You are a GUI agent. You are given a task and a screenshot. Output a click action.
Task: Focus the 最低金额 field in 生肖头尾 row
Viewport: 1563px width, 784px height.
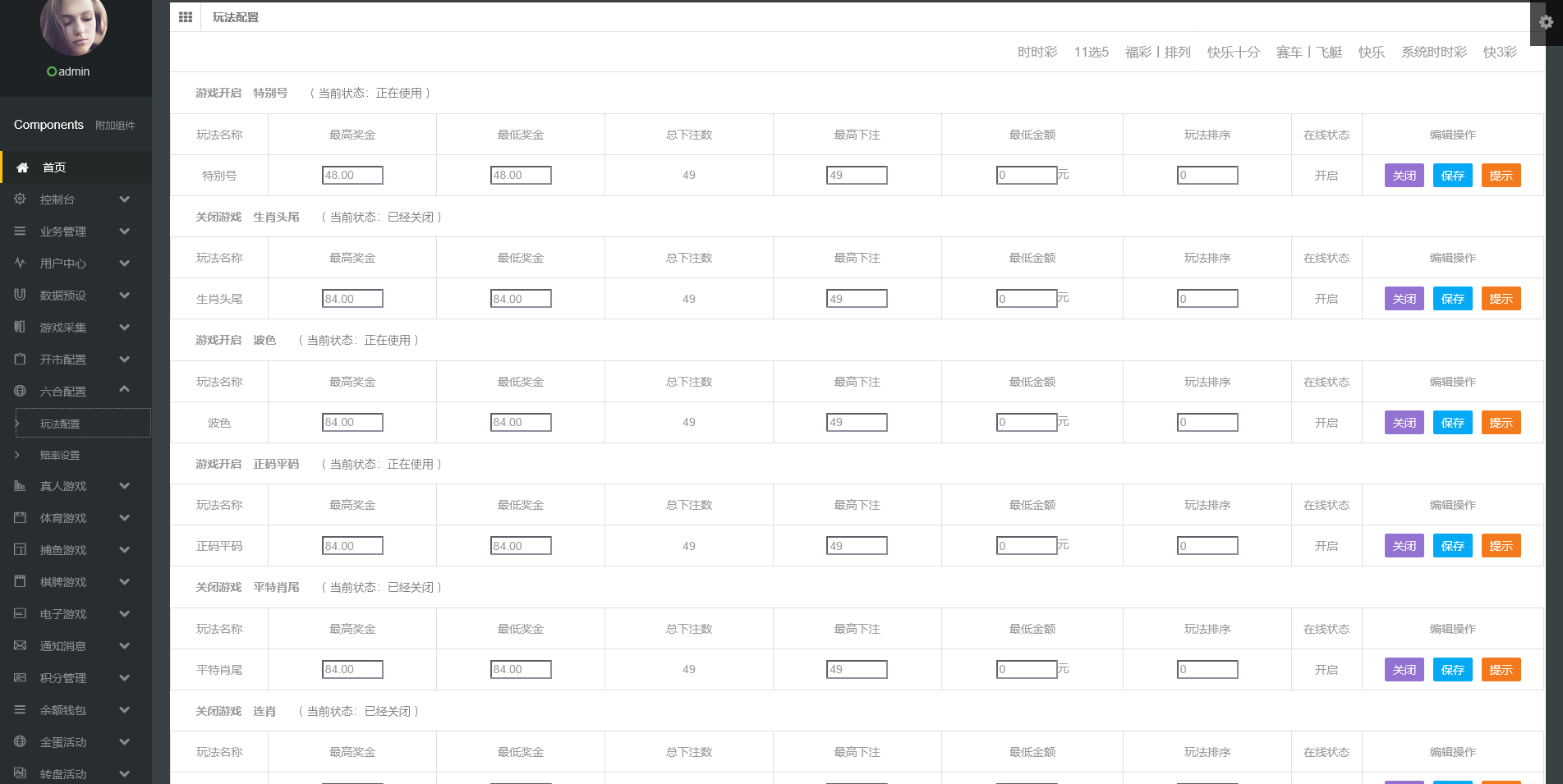[x=1027, y=299]
